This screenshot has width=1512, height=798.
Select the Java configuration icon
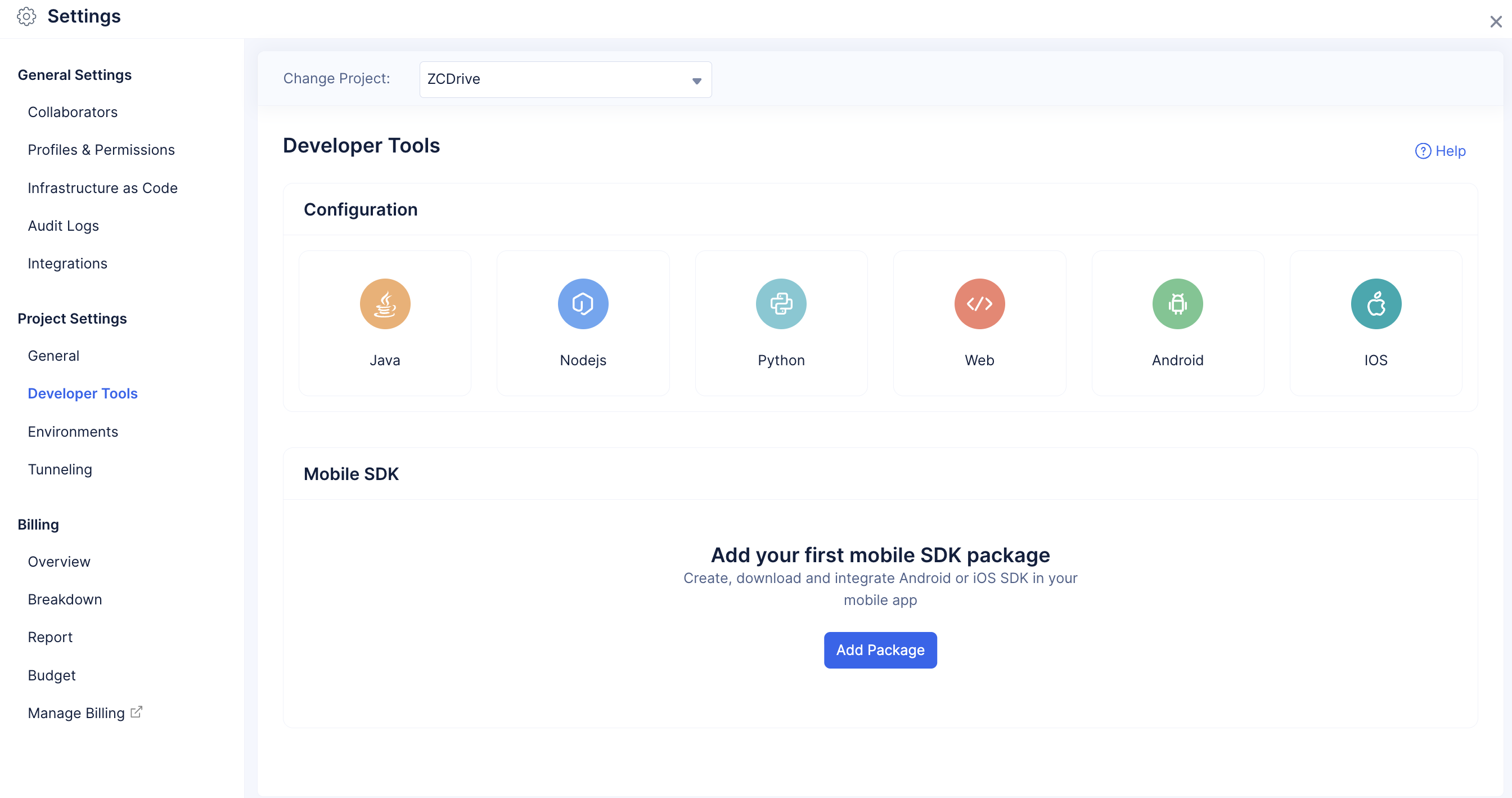[385, 303]
